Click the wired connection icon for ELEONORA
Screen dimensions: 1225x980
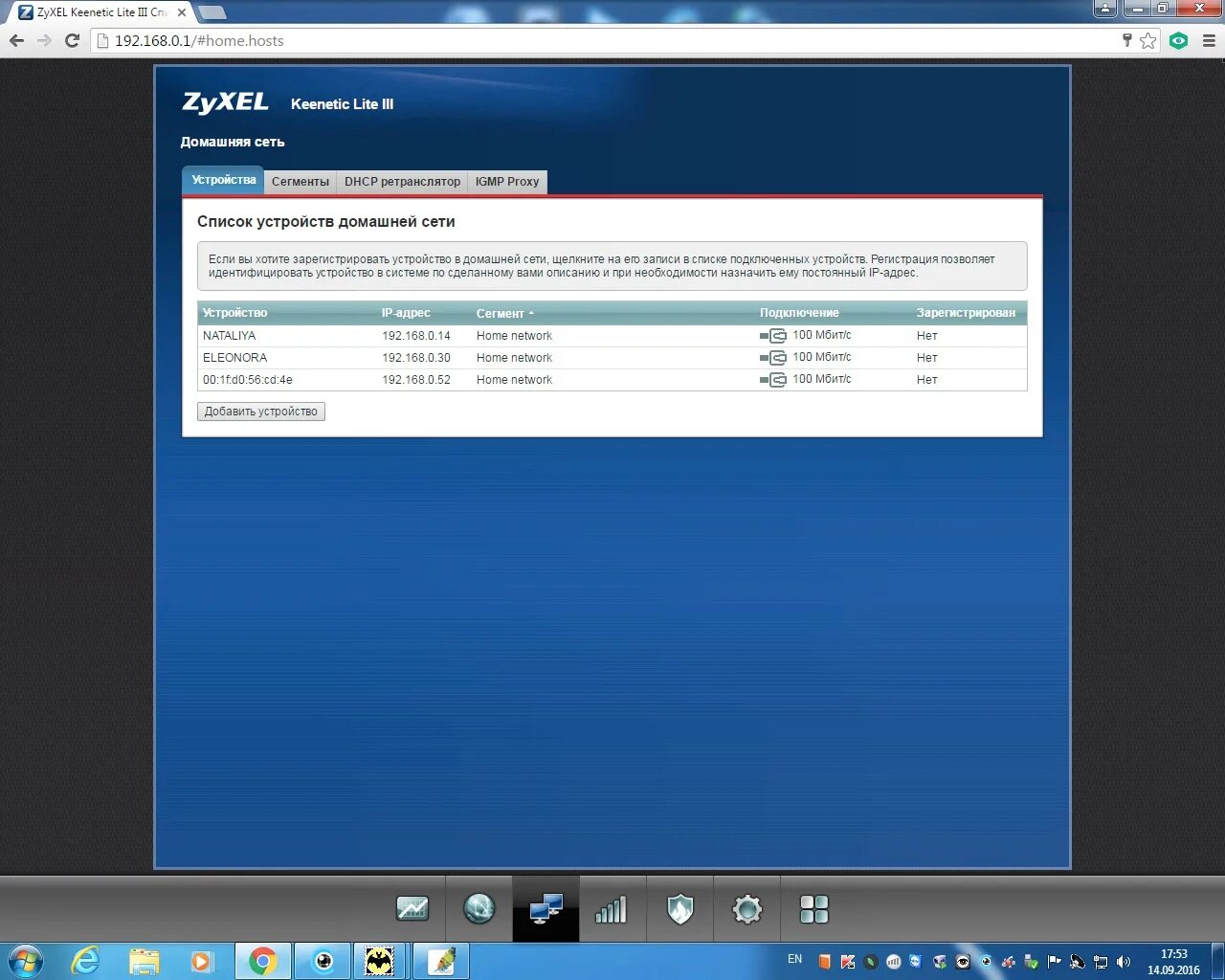[x=773, y=358]
